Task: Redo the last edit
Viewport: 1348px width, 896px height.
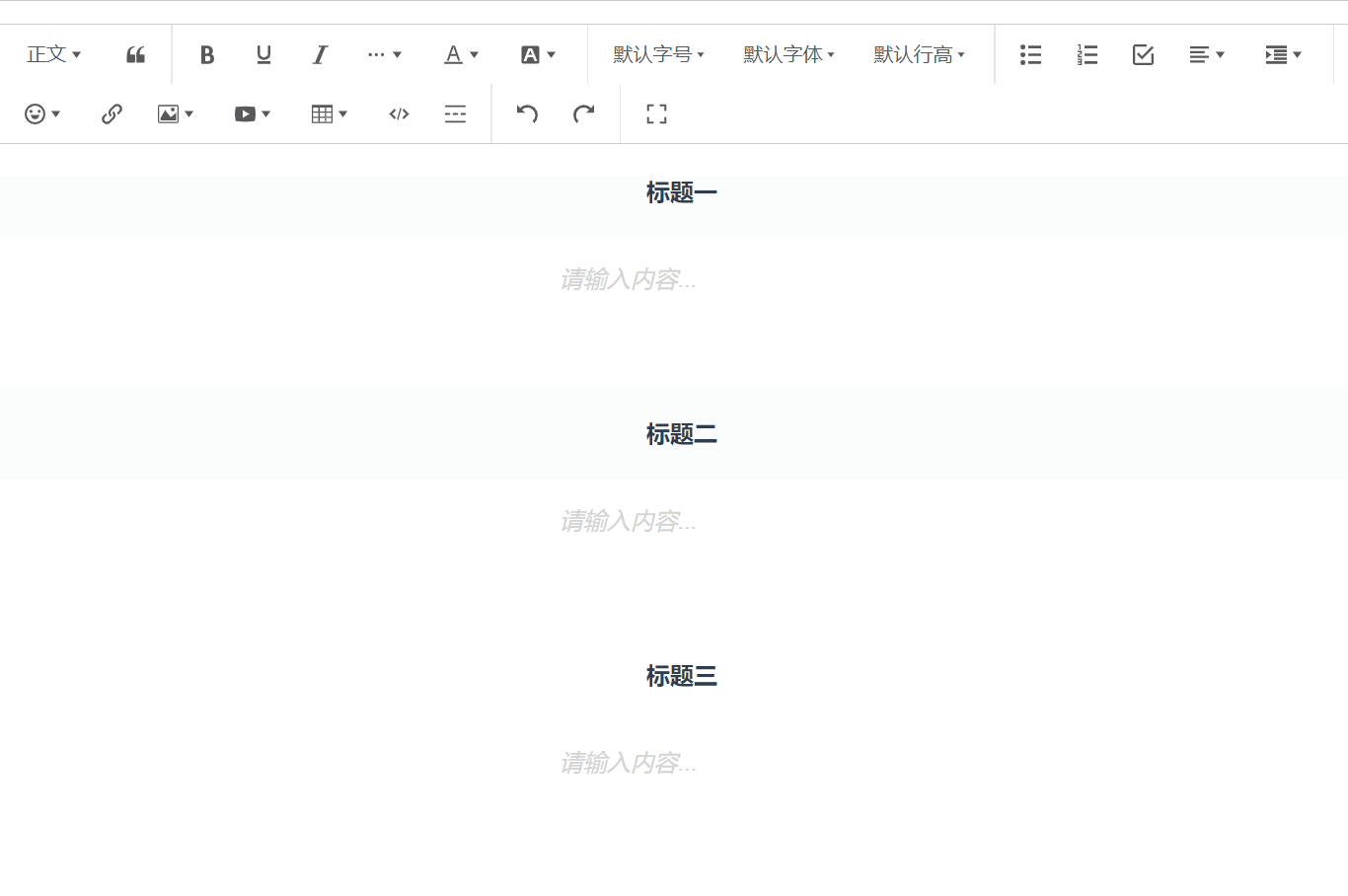Action: point(584,113)
